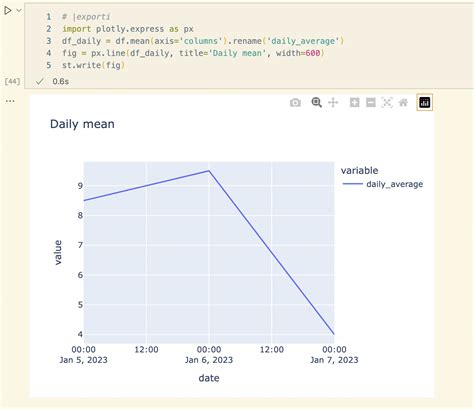Image resolution: width=474 pixels, height=409 pixels.
Task: Click the Zoom in plus button
Action: pos(354,102)
